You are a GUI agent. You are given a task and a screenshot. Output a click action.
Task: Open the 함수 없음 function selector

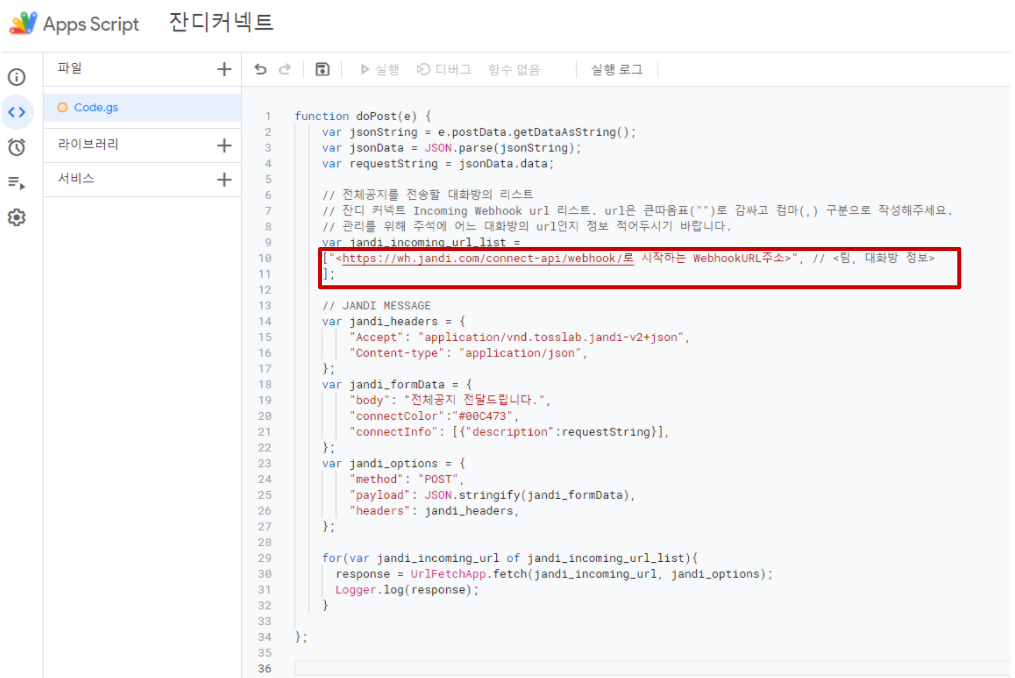[x=514, y=69]
